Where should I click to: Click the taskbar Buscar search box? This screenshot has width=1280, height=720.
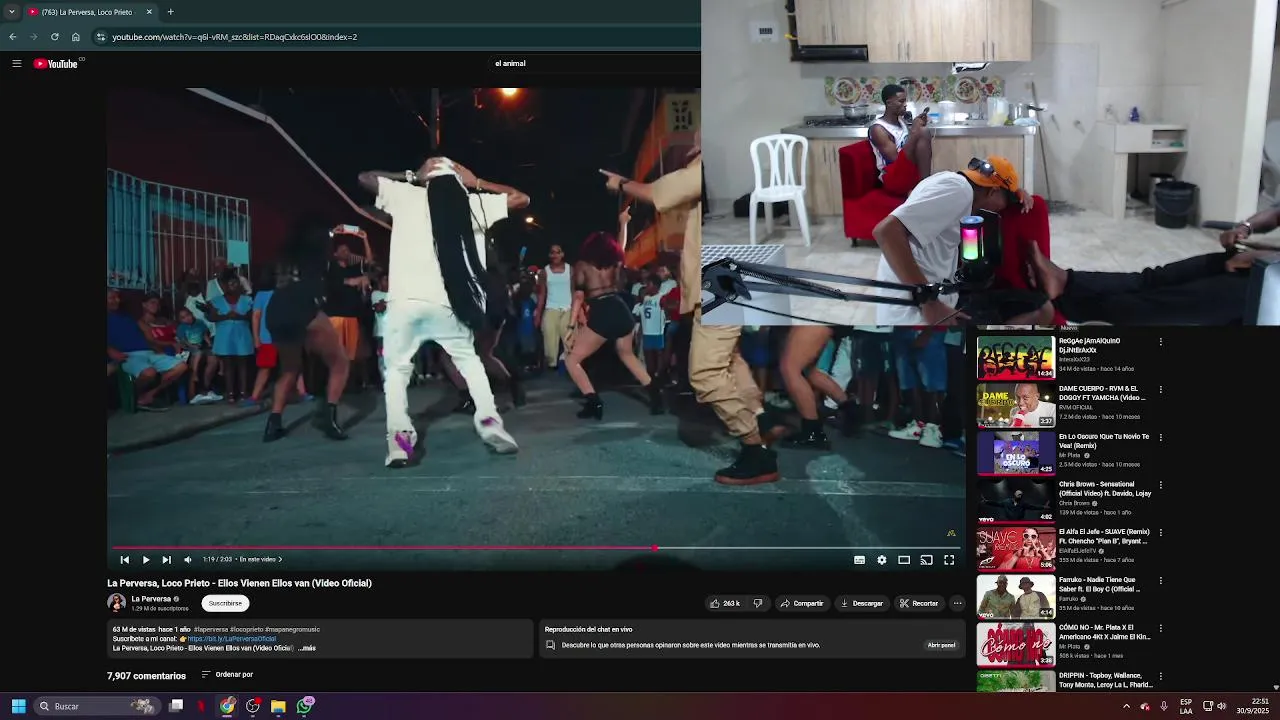coord(95,706)
